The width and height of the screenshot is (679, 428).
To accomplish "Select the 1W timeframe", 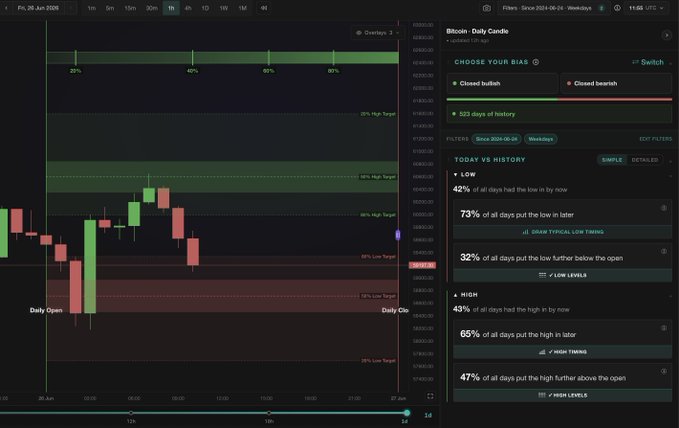I will tap(223, 8).
